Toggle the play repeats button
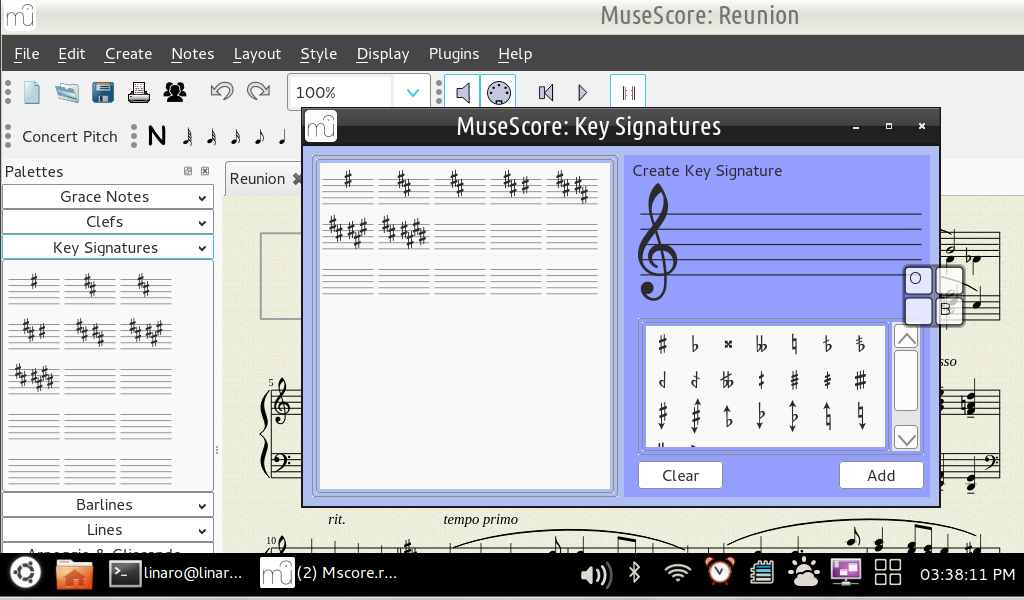This screenshot has height=600, width=1024. (x=628, y=92)
